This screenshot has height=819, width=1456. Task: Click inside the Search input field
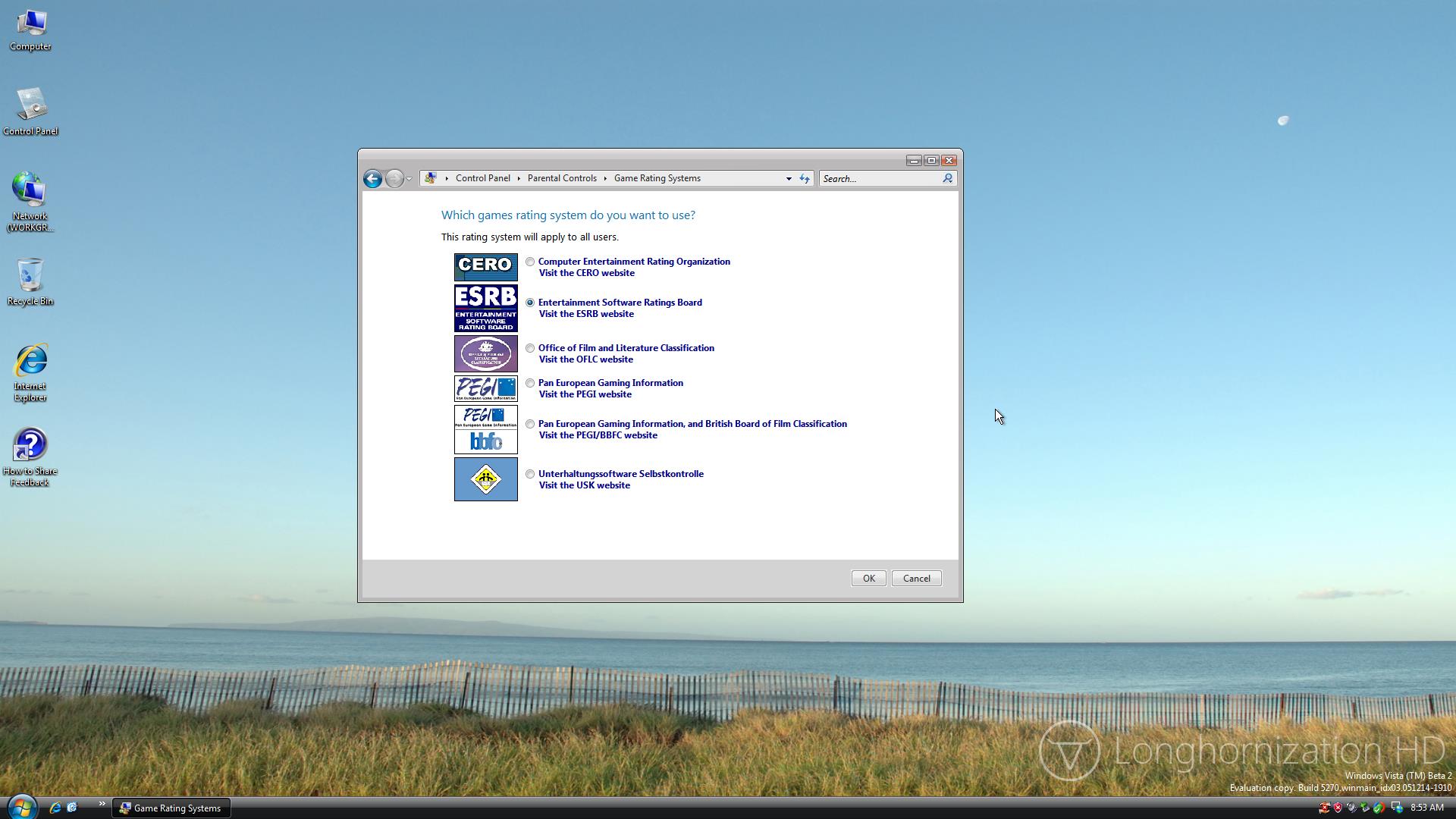point(880,179)
